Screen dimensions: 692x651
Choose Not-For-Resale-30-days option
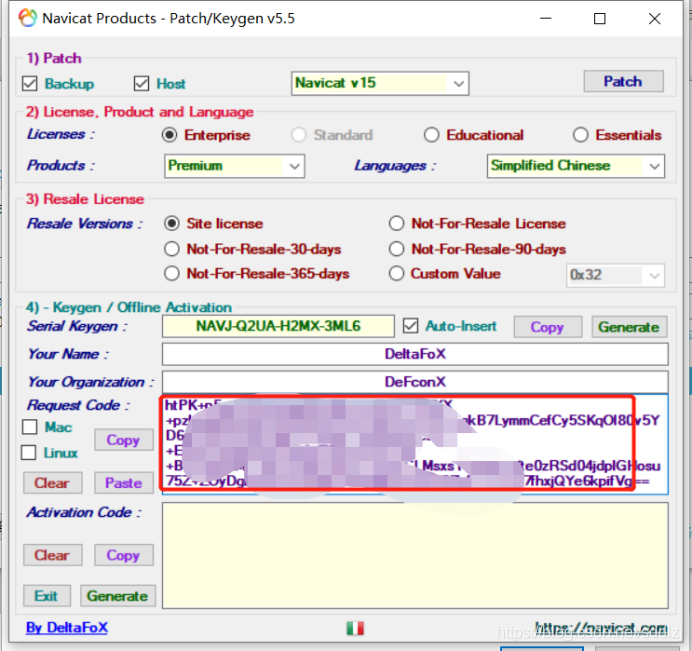(x=172, y=249)
